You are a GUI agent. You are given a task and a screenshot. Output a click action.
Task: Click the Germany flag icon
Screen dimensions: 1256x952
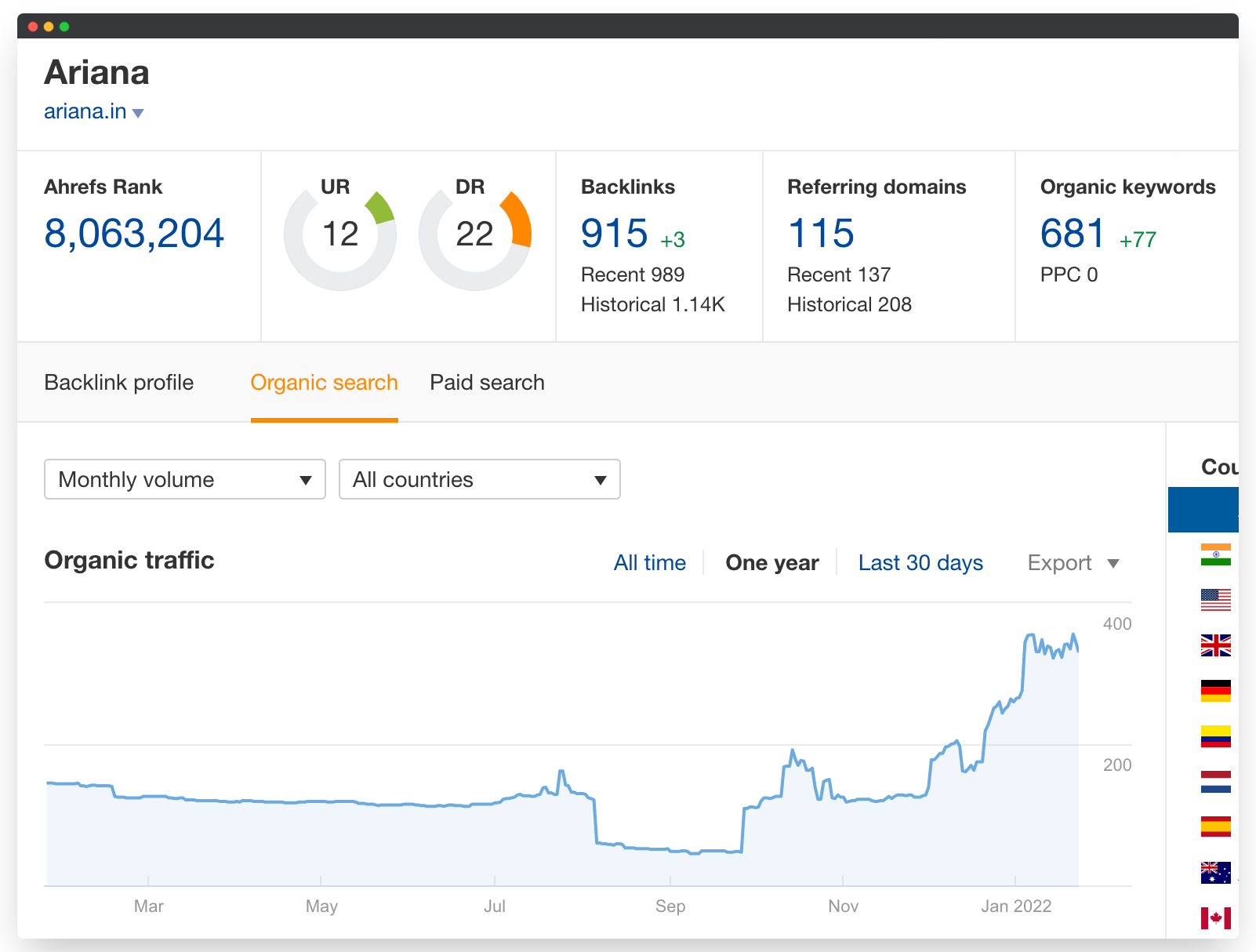coord(1215,691)
